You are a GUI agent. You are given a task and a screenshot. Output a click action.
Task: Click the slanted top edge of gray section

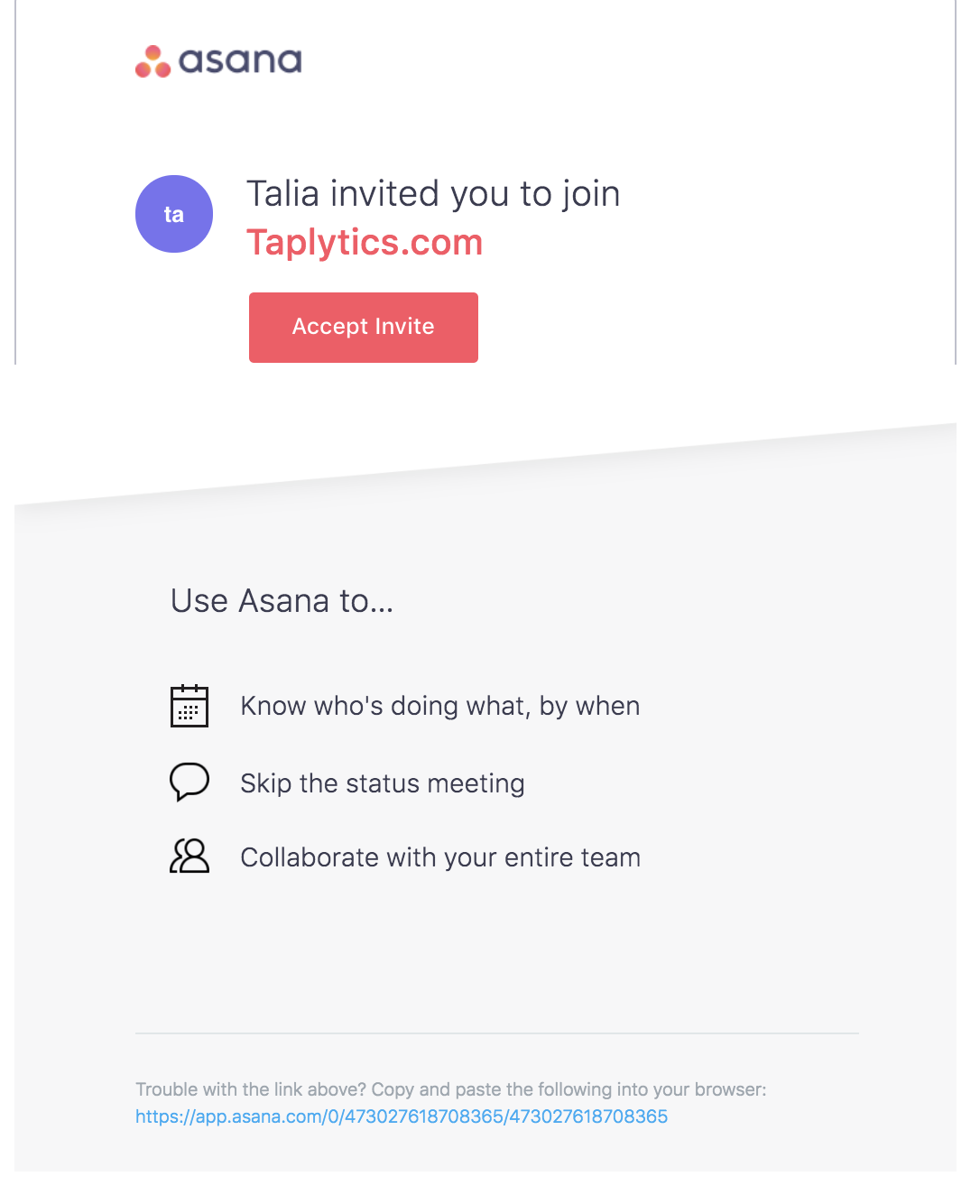[485, 465]
